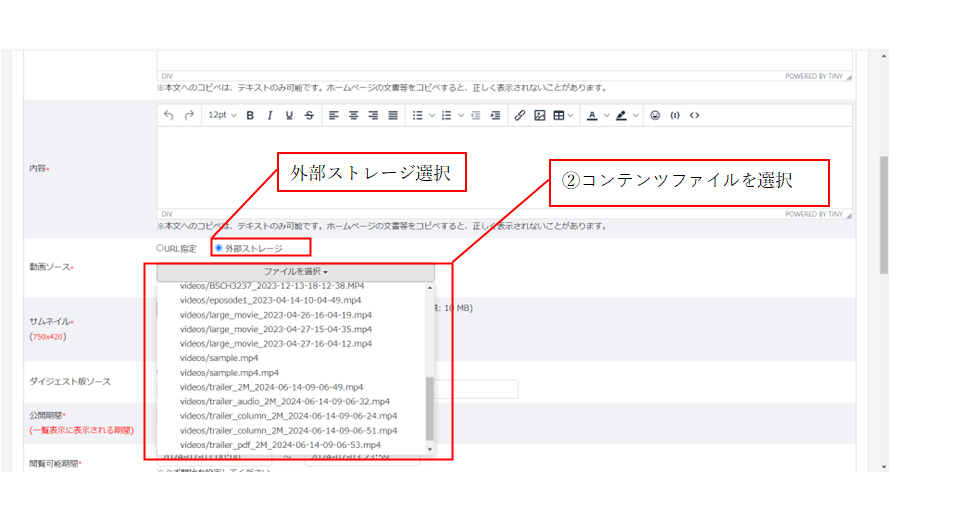Image resolution: width=969 pixels, height=511 pixels.
Task: Expand bullet list style options arrow
Action: coord(431,116)
